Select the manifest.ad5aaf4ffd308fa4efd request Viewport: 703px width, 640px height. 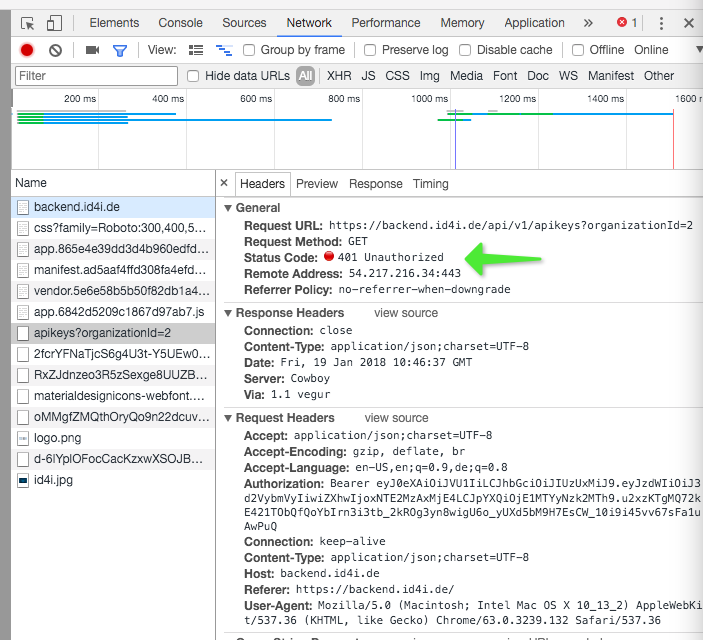point(113,270)
